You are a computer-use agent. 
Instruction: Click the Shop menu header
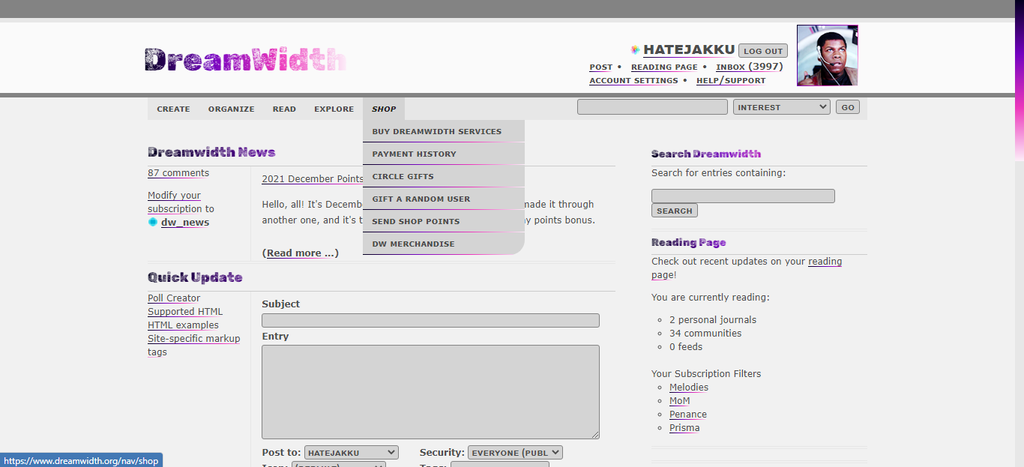pos(384,109)
